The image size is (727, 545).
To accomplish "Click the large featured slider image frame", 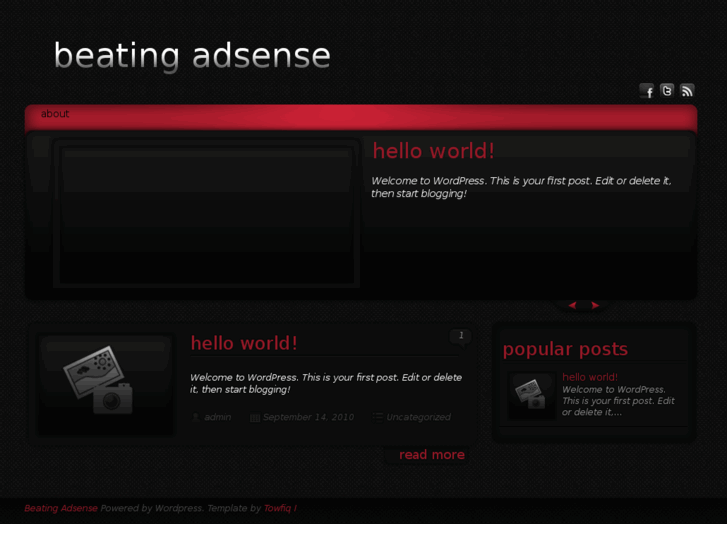I will 206,213.
